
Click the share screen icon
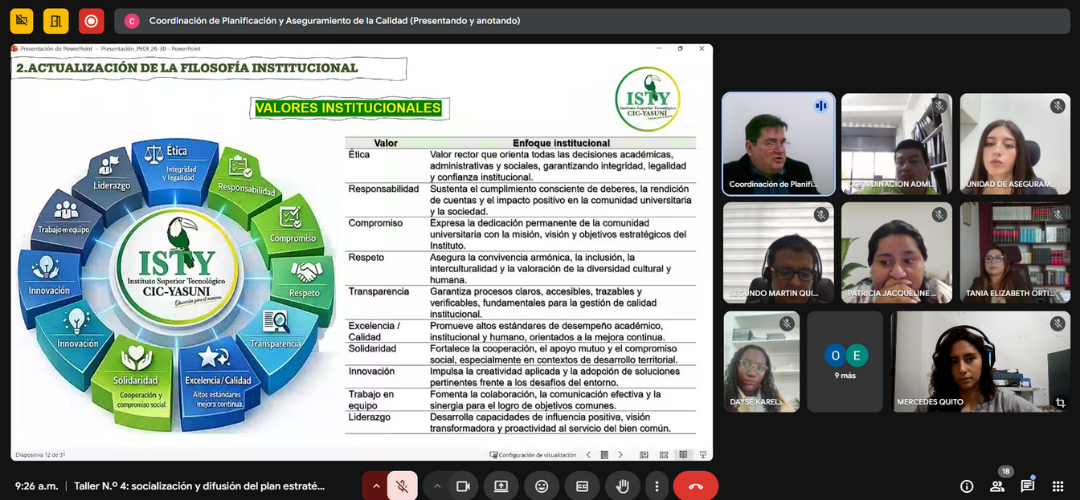pos(501,486)
